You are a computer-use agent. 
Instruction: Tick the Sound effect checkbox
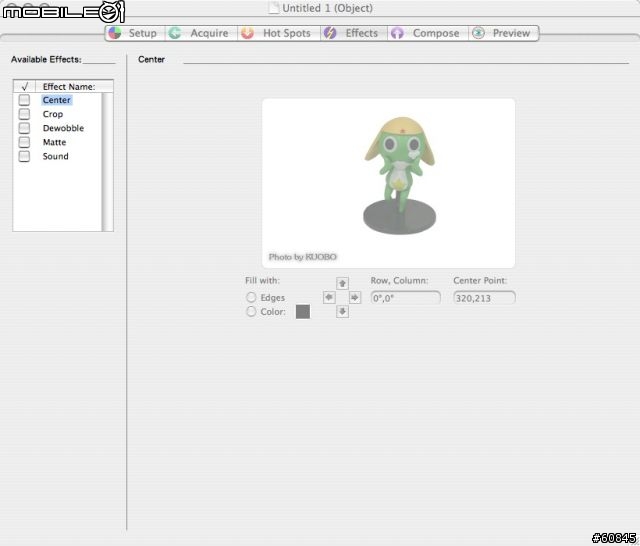tap(24, 156)
